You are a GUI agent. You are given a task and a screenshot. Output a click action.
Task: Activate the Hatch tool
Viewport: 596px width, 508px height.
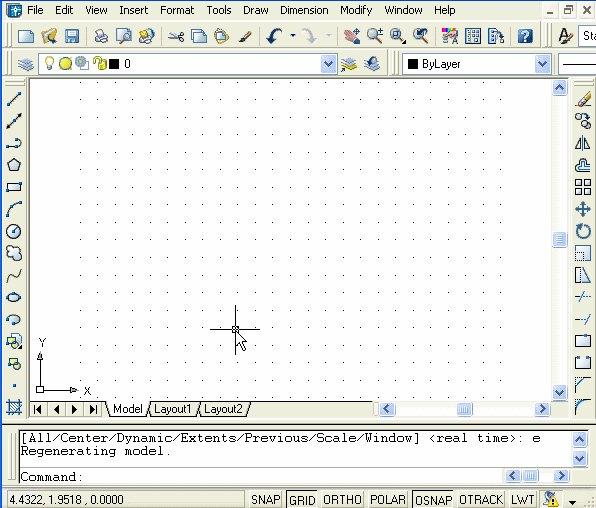pyautogui.click(x=14, y=407)
